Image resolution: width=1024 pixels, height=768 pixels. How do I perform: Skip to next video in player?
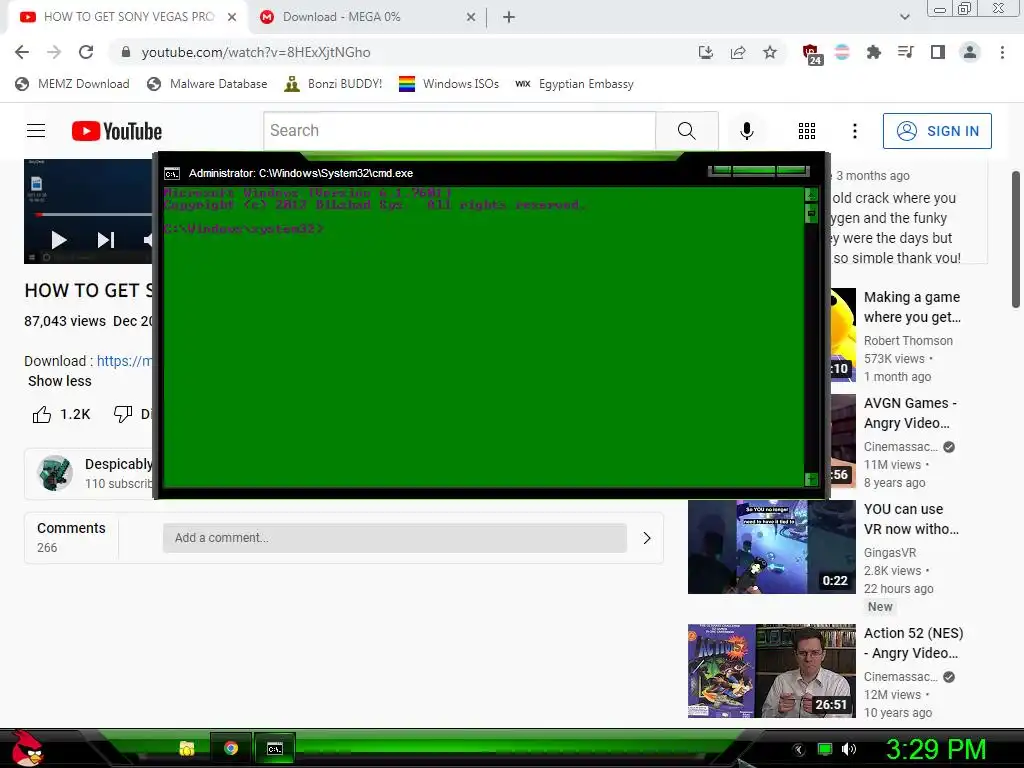[x=106, y=240]
